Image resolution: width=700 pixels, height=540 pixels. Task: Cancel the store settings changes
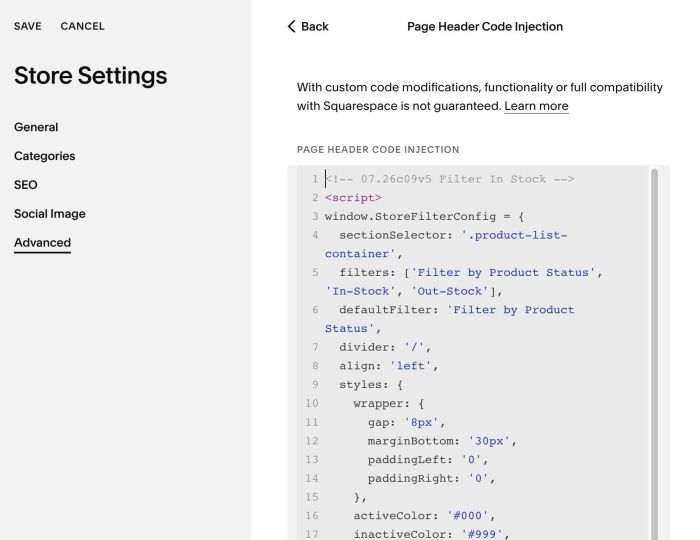click(x=82, y=26)
